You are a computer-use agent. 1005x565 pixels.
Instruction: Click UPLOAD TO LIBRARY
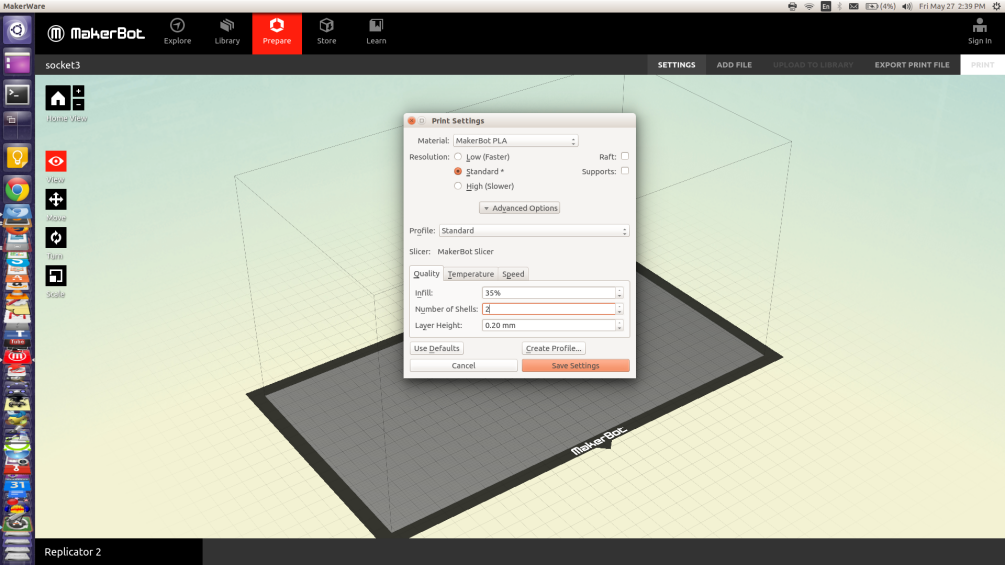pyautogui.click(x=813, y=65)
